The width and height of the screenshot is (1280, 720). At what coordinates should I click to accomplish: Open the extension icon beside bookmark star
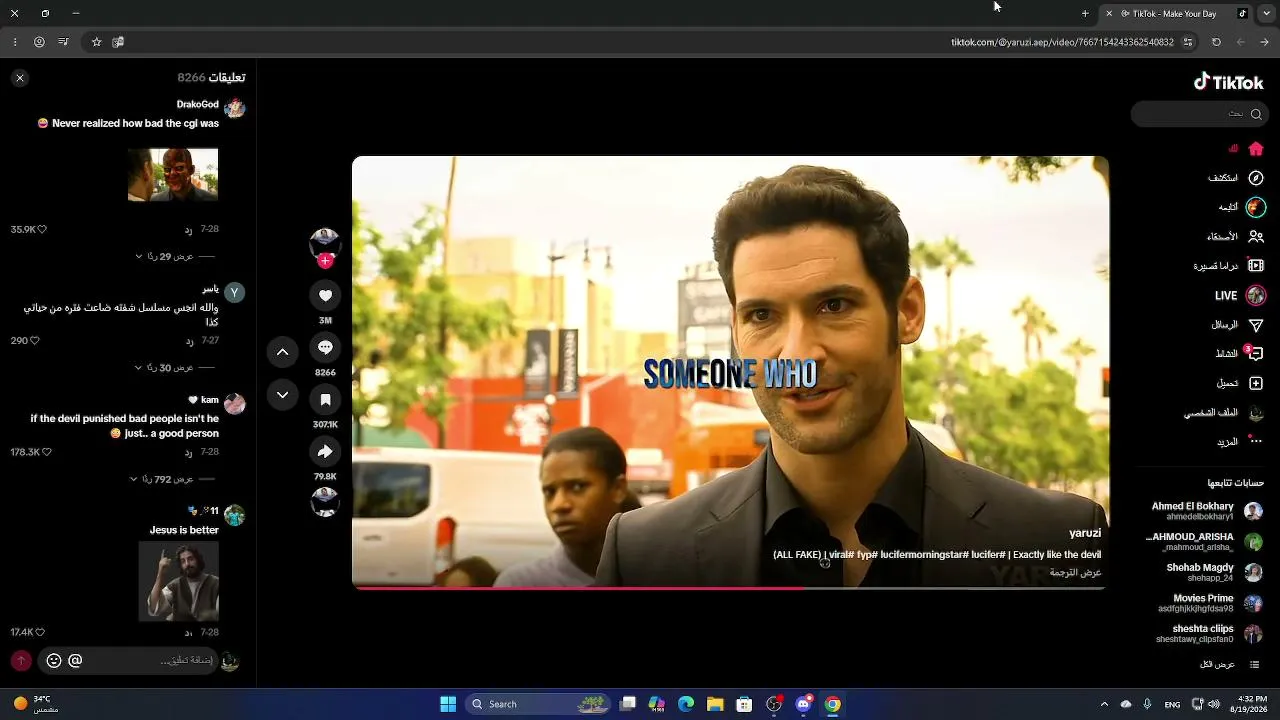118,42
